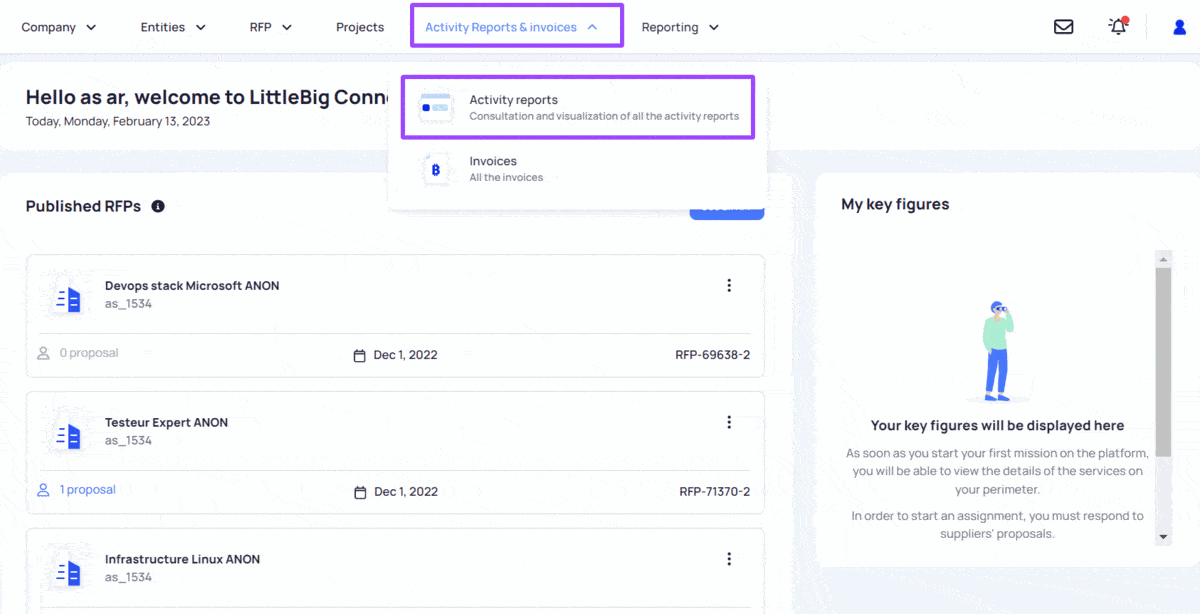Click the Published RFPs heading
Image resolution: width=1200 pixels, height=614 pixels.
pyautogui.click(x=83, y=206)
